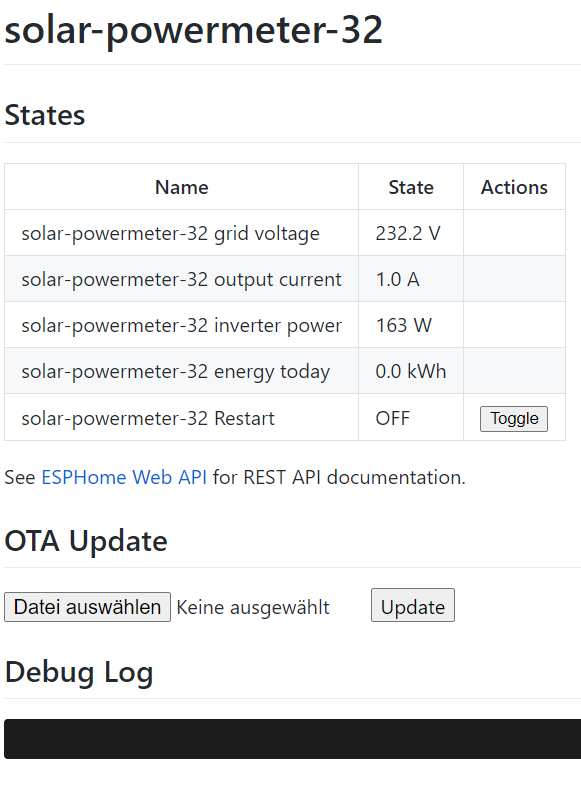Image resolution: width=581 pixels, height=801 pixels.
Task: Click the 0.0 kWh state value
Action: tap(411, 371)
